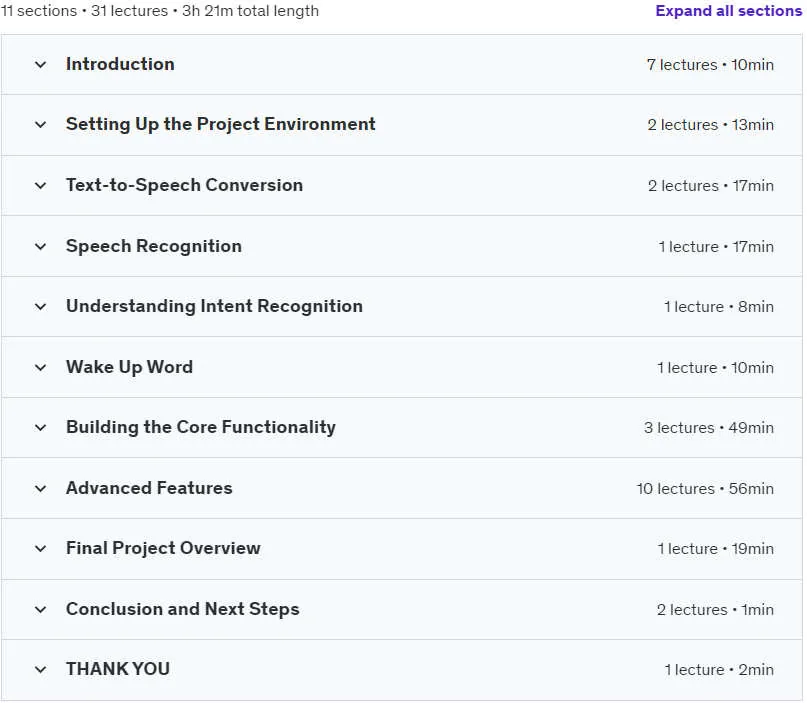
Task: Open the Final Project Overview chevron
Action: pyautogui.click(x=40, y=549)
